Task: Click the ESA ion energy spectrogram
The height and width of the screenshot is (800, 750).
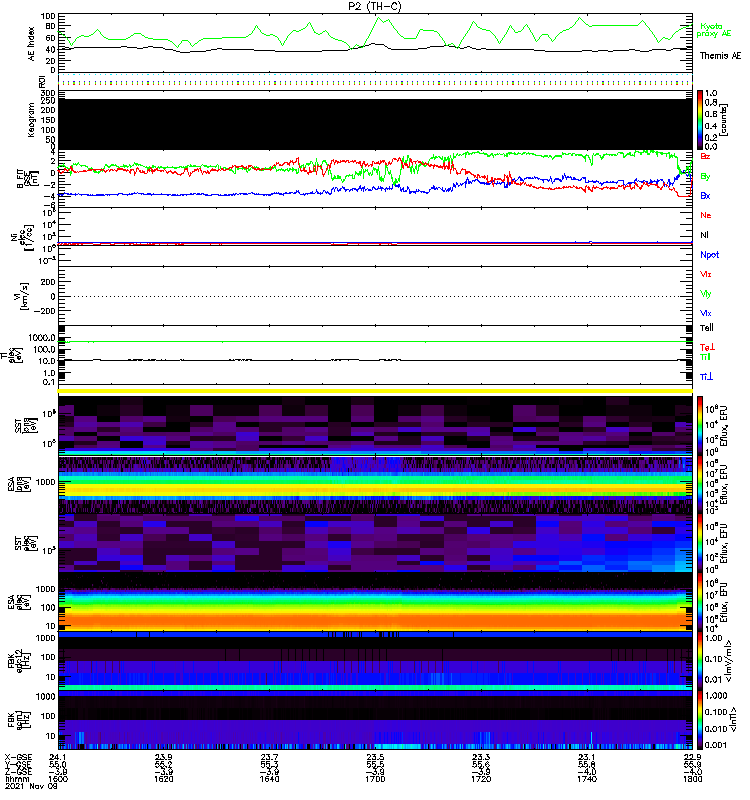Action: pyautogui.click(x=375, y=484)
